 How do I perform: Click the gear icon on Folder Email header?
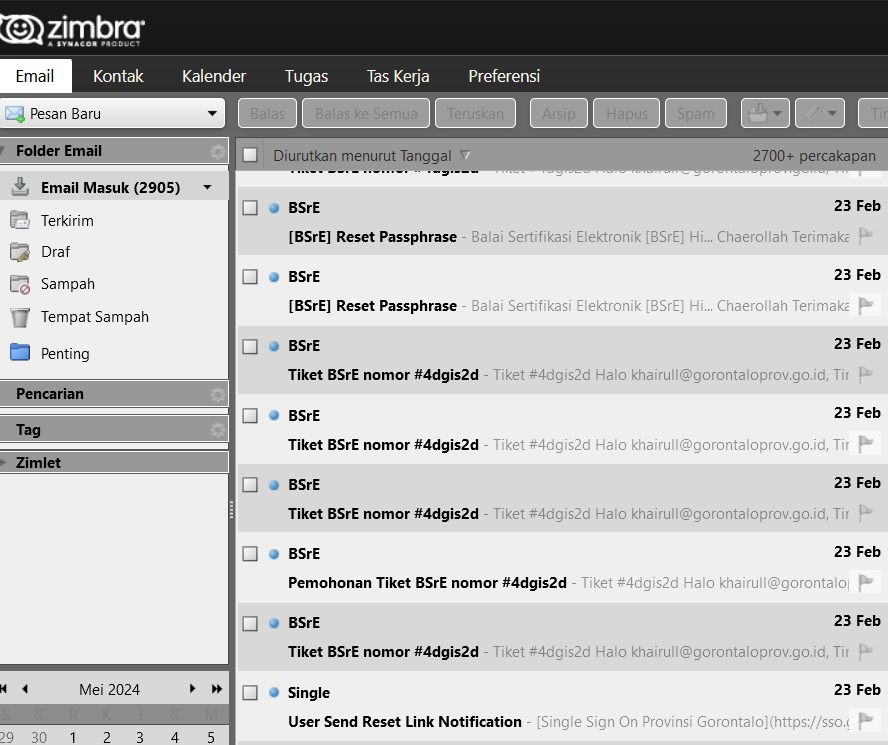click(217, 151)
